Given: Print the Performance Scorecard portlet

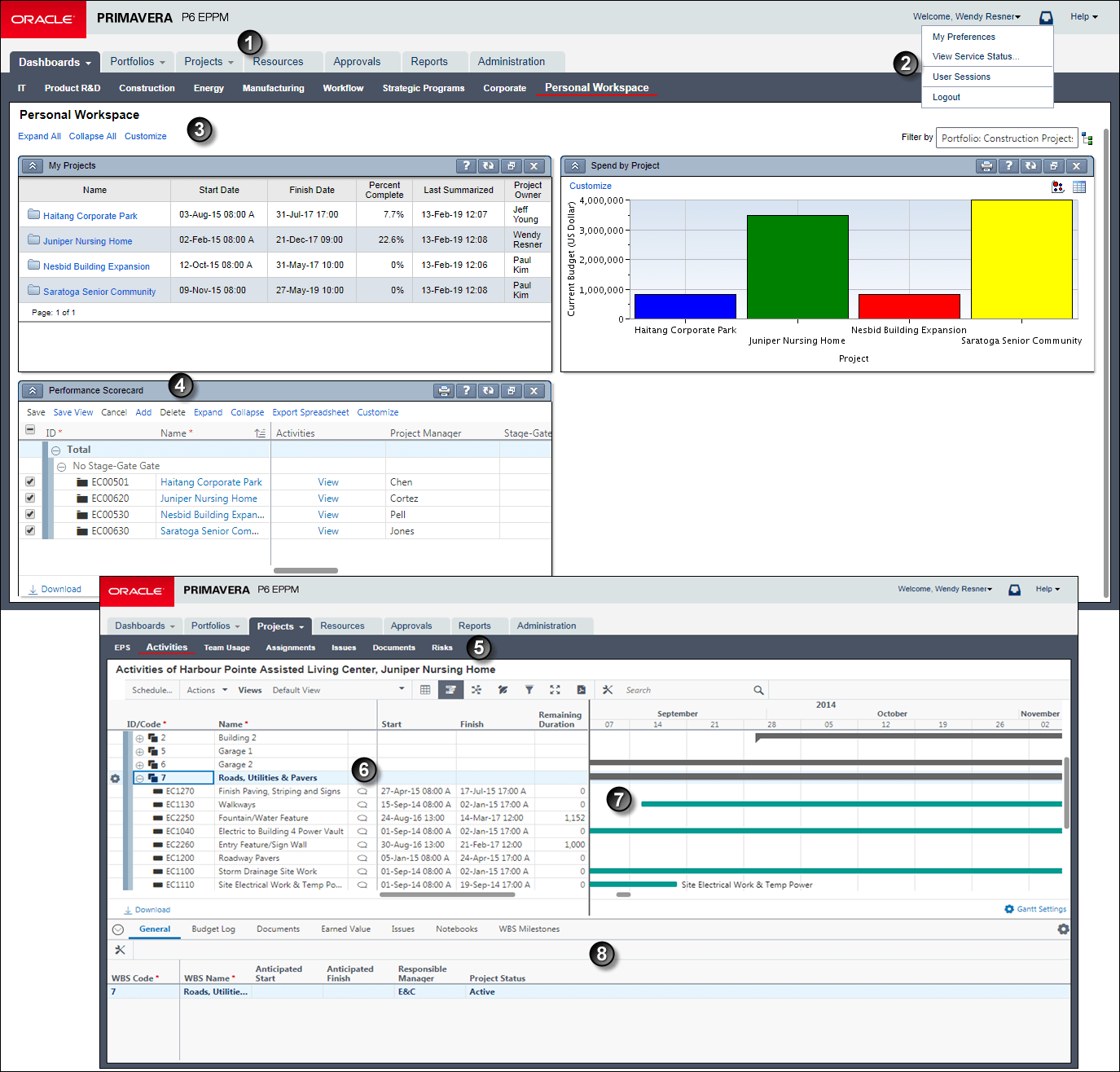Looking at the screenshot, I should click(444, 390).
